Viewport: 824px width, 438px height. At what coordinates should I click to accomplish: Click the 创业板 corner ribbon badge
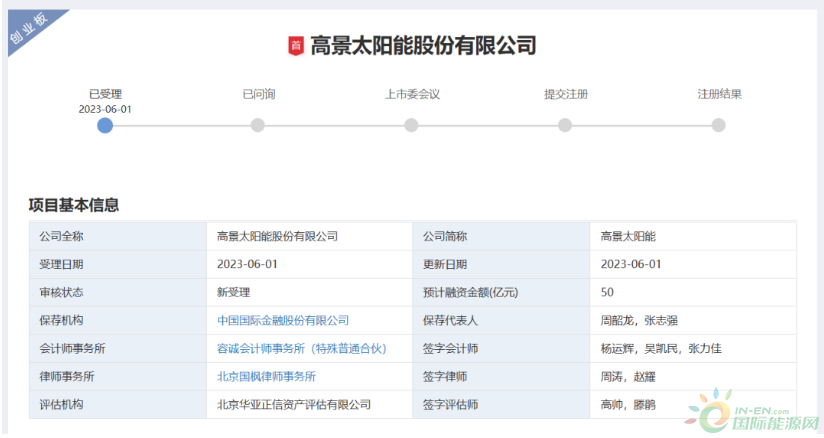point(30,28)
